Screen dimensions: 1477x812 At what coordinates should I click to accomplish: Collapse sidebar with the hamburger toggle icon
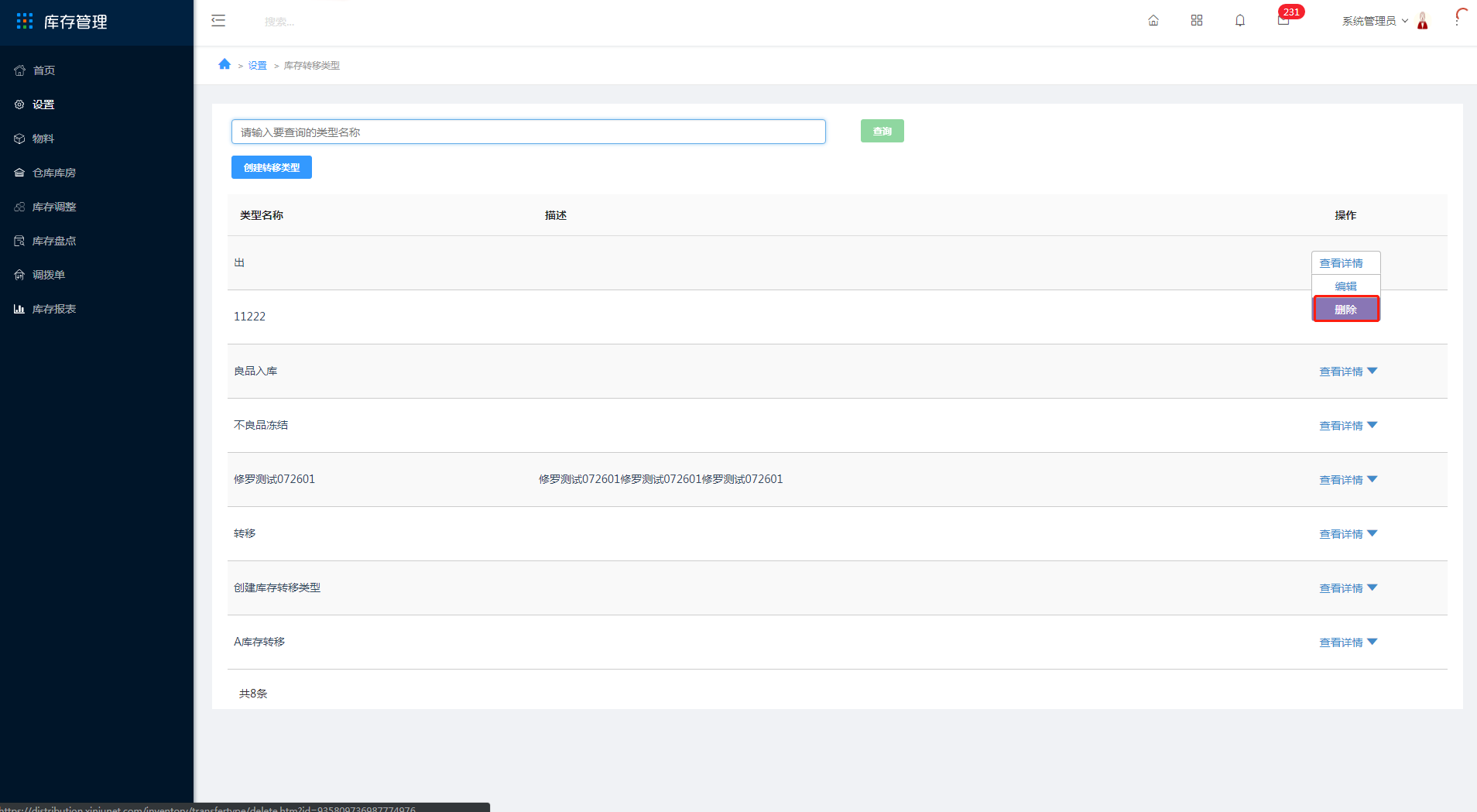[x=218, y=21]
